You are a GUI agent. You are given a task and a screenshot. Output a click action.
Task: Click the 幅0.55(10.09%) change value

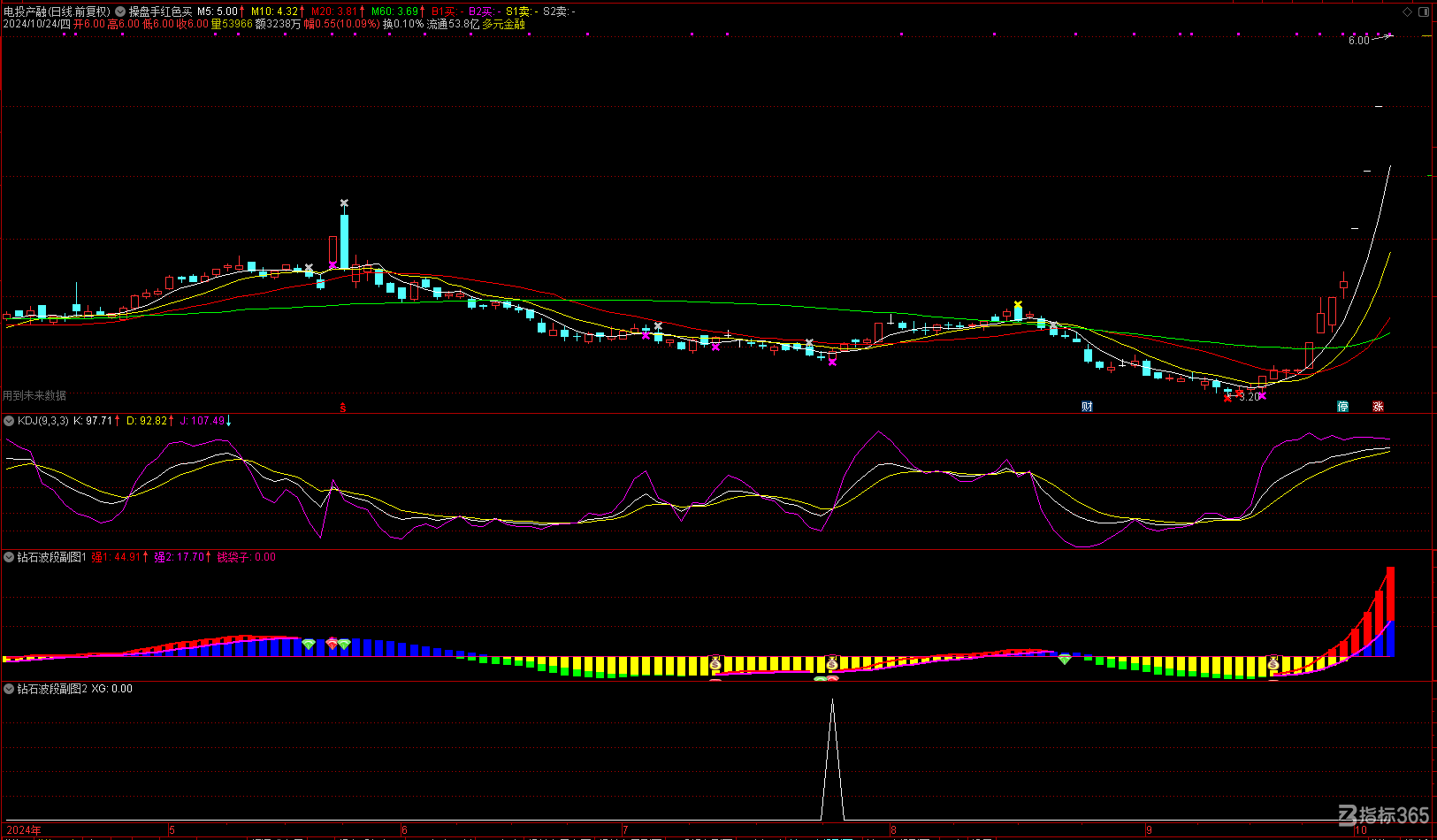[342, 24]
